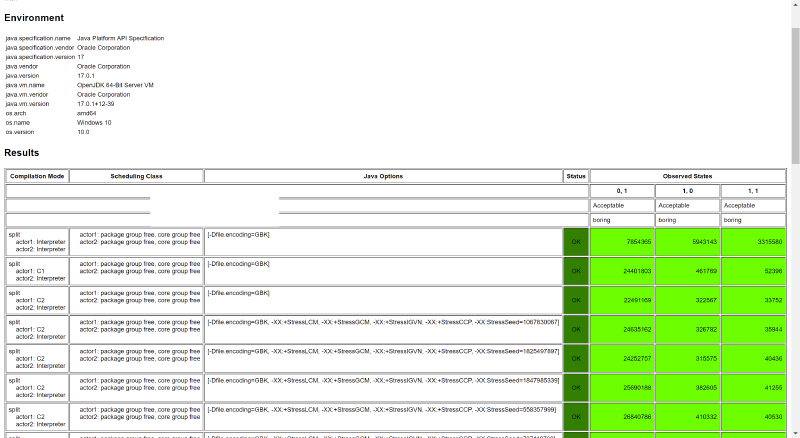The image size is (800, 438).
Task: Click the green cell showing 24481803
Action: tap(622, 270)
